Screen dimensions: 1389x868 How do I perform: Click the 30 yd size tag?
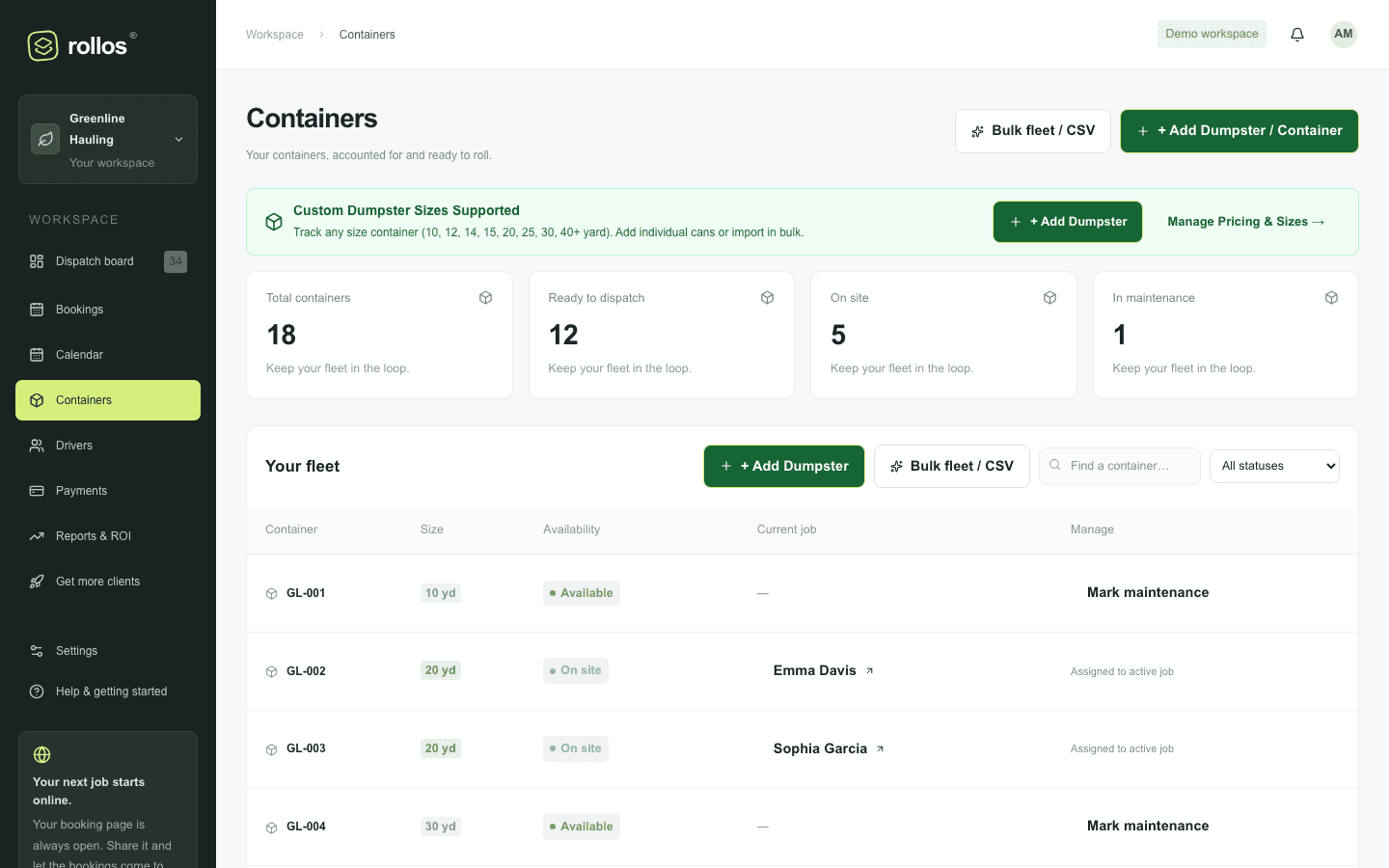441,827
